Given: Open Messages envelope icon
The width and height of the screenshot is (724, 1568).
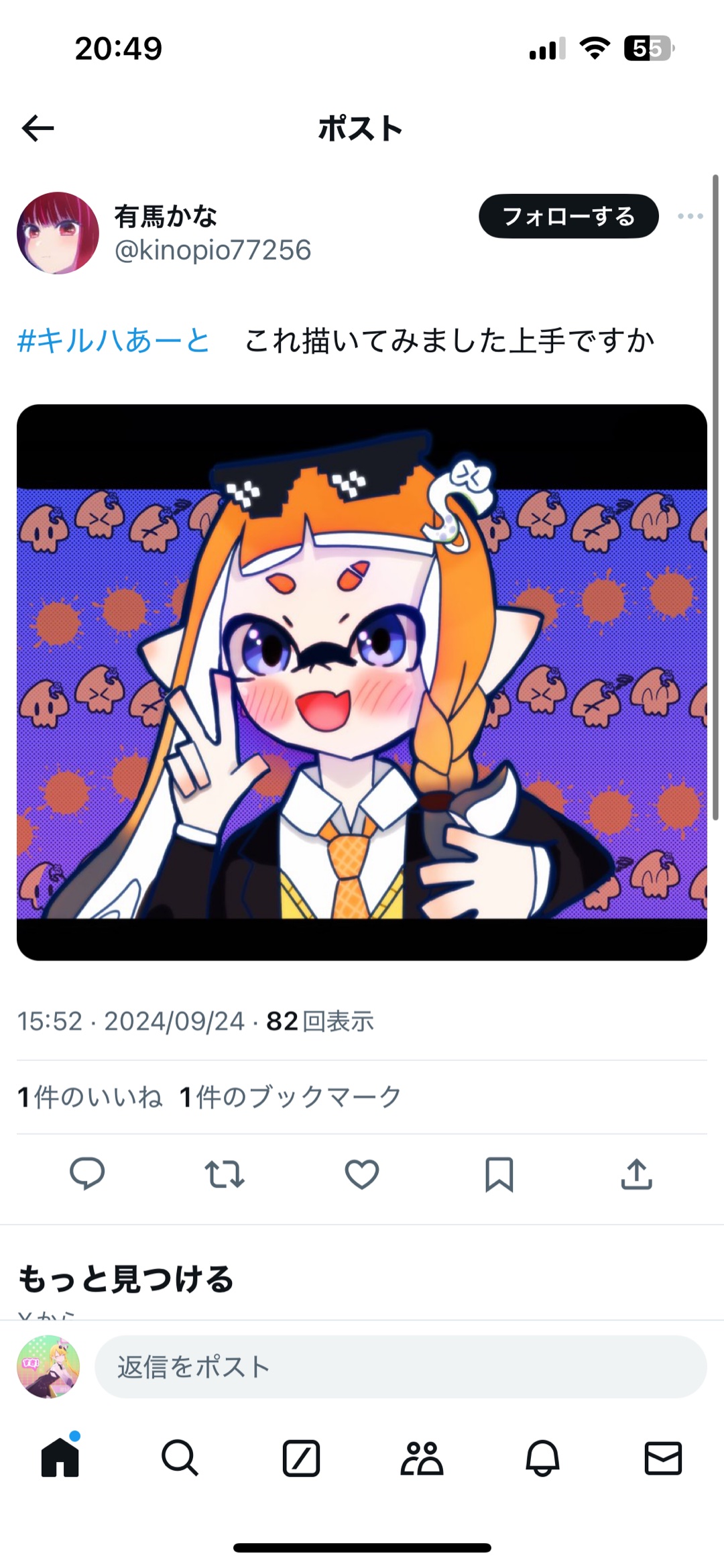Looking at the screenshot, I should [663, 1458].
